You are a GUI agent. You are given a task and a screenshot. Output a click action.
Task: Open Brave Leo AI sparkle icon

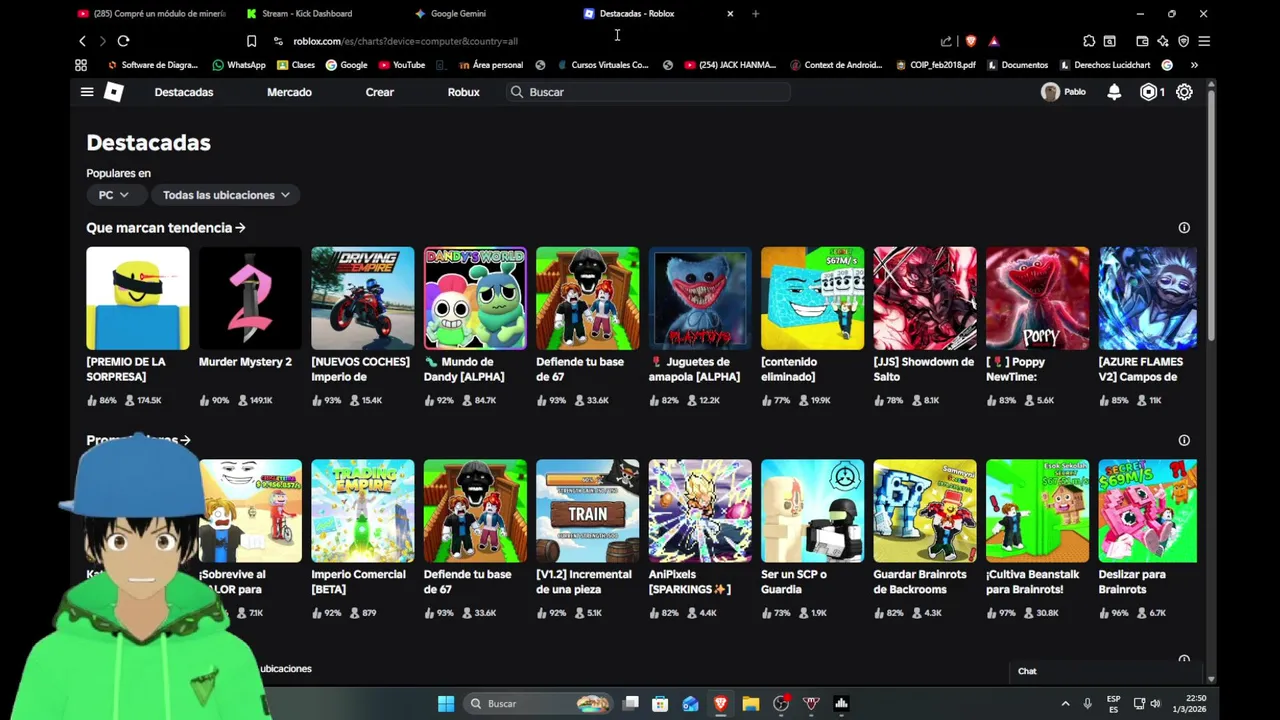tap(1163, 41)
